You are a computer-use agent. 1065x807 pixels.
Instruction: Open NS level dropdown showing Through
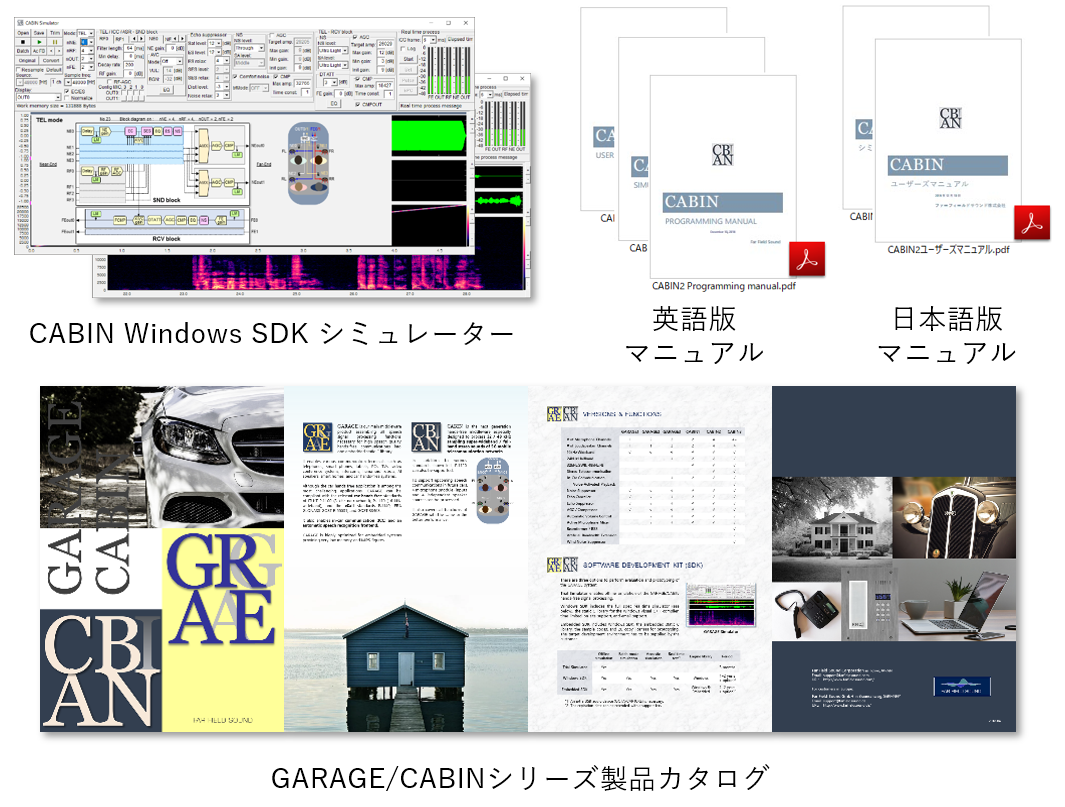coord(249,48)
